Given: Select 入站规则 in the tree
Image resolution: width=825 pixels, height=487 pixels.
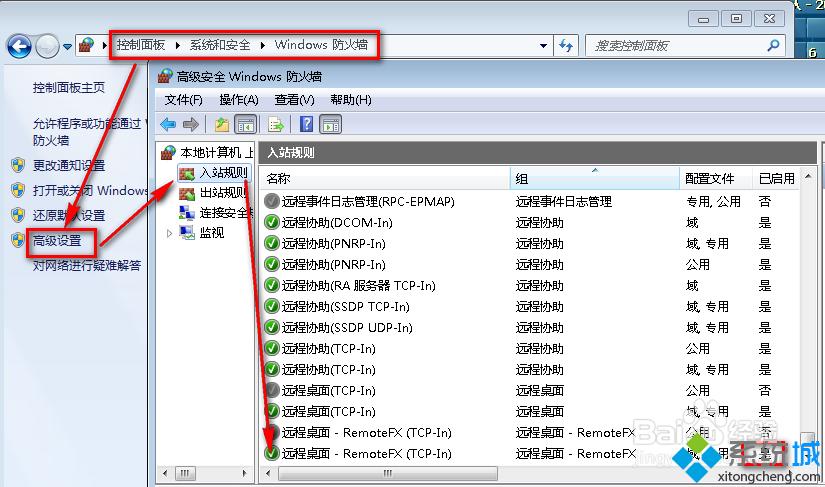Looking at the screenshot, I should pyautogui.click(x=214, y=173).
